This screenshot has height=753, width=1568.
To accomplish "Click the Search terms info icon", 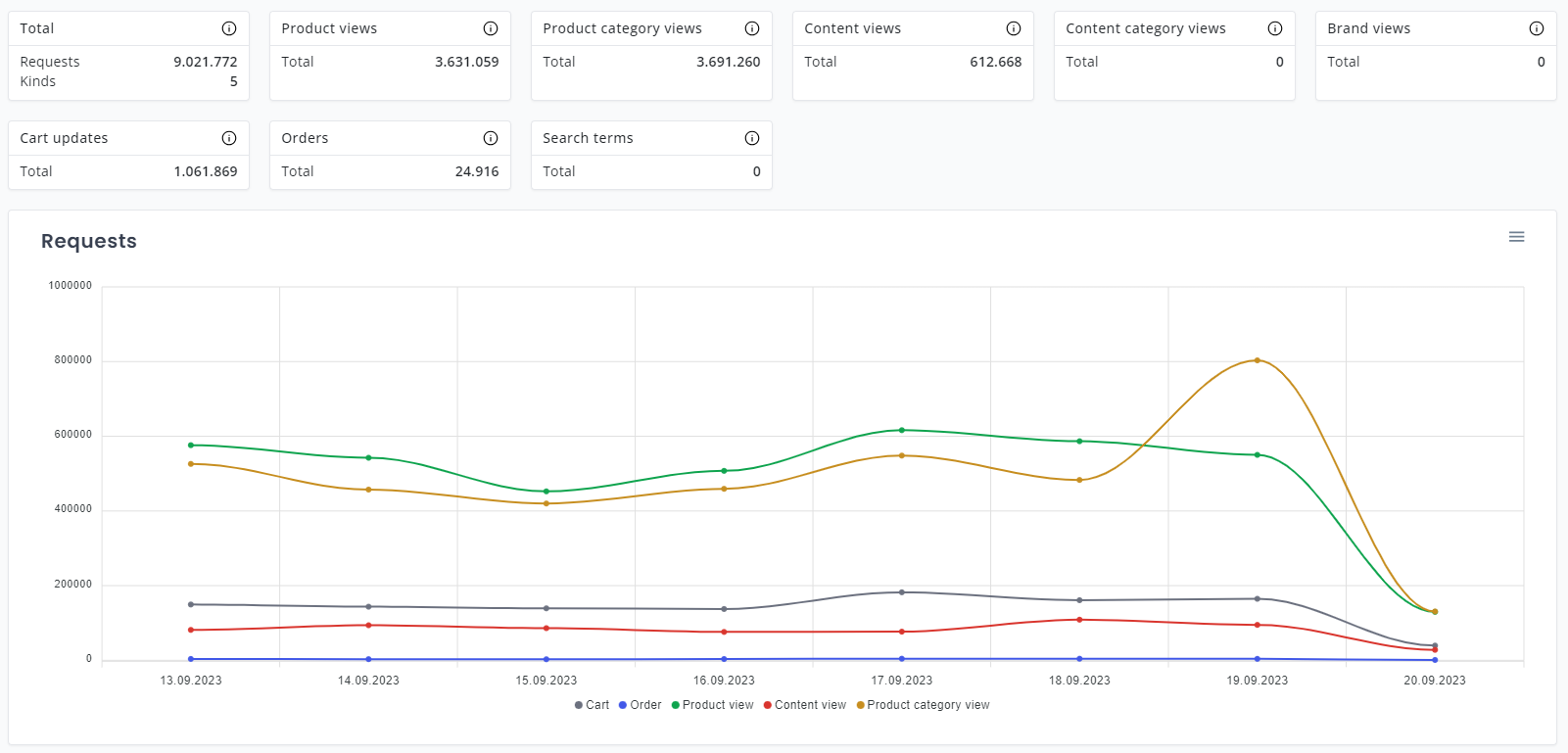I will [x=752, y=138].
